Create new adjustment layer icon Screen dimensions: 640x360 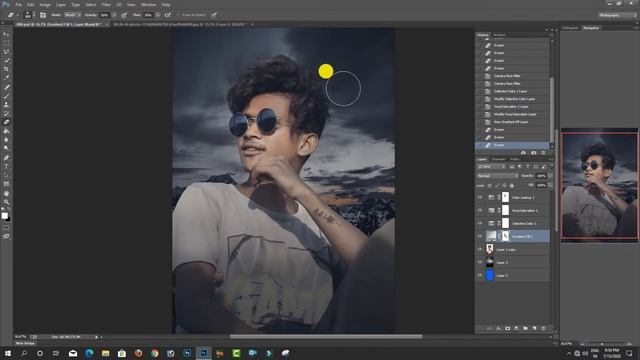point(516,328)
